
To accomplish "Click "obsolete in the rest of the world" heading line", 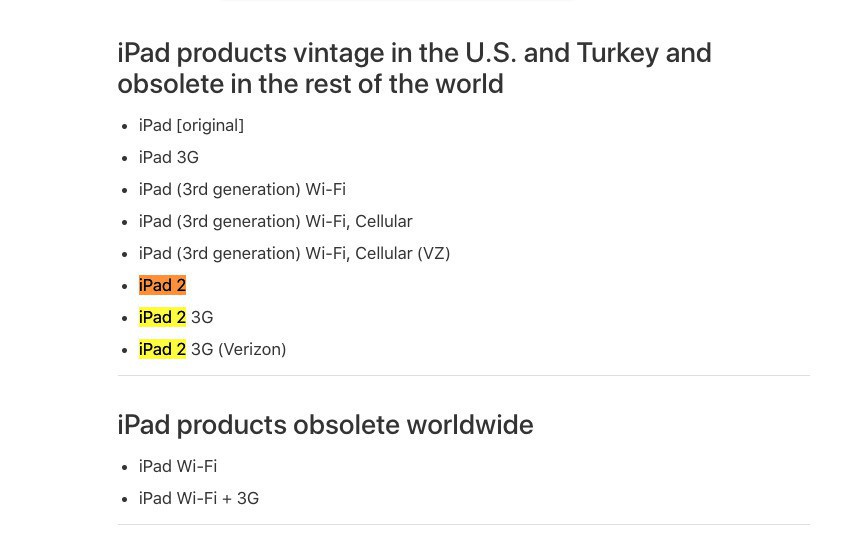I will tap(310, 83).
